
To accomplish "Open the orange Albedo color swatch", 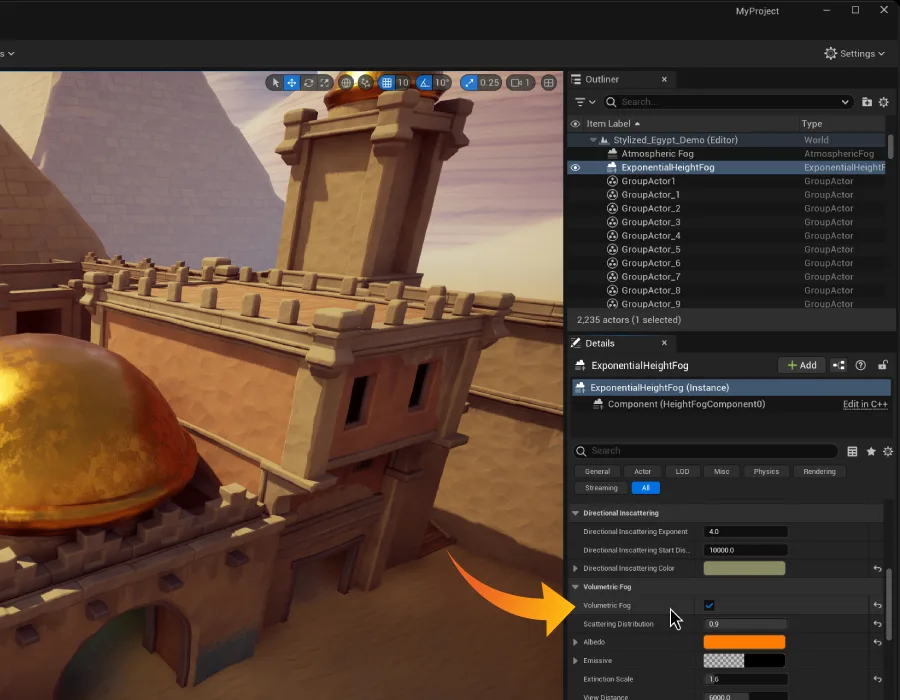I will (x=744, y=642).
